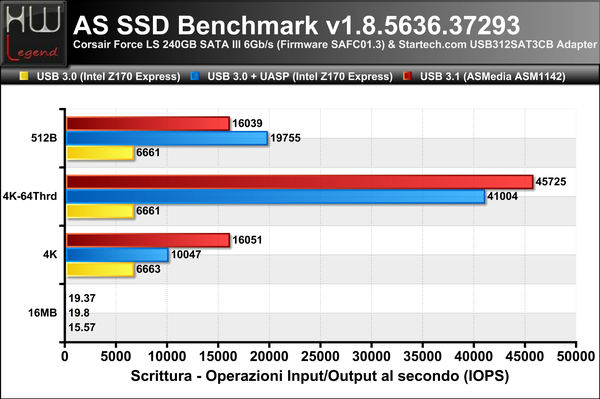Click the yellow USB 3.0 legend swatch

click(x=24, y=76)
